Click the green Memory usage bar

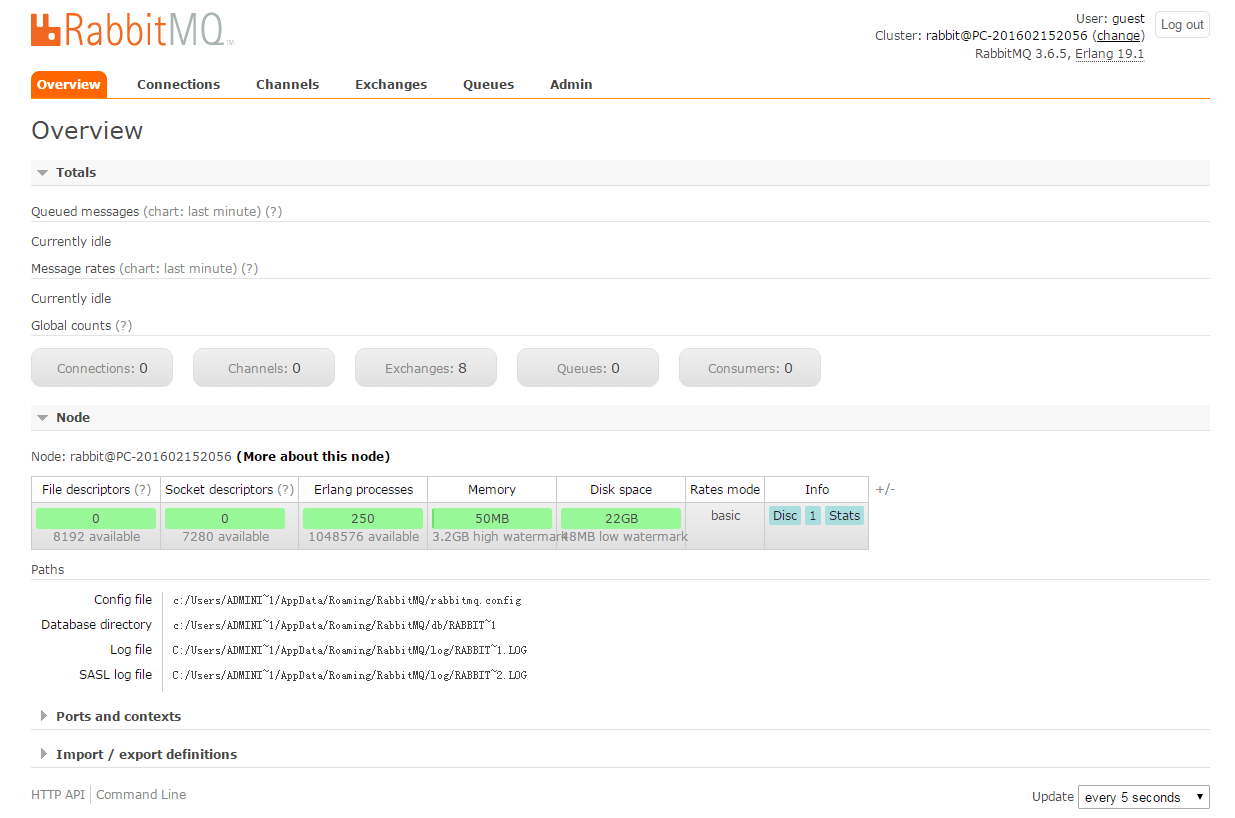(491, 518)
